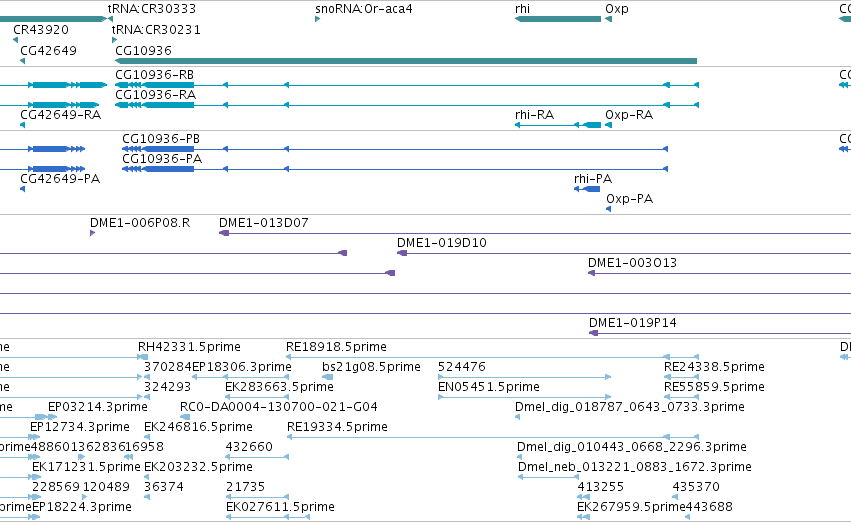Click the rhi-RA transcript label
The image size is (851, 522).
point(535,114)
